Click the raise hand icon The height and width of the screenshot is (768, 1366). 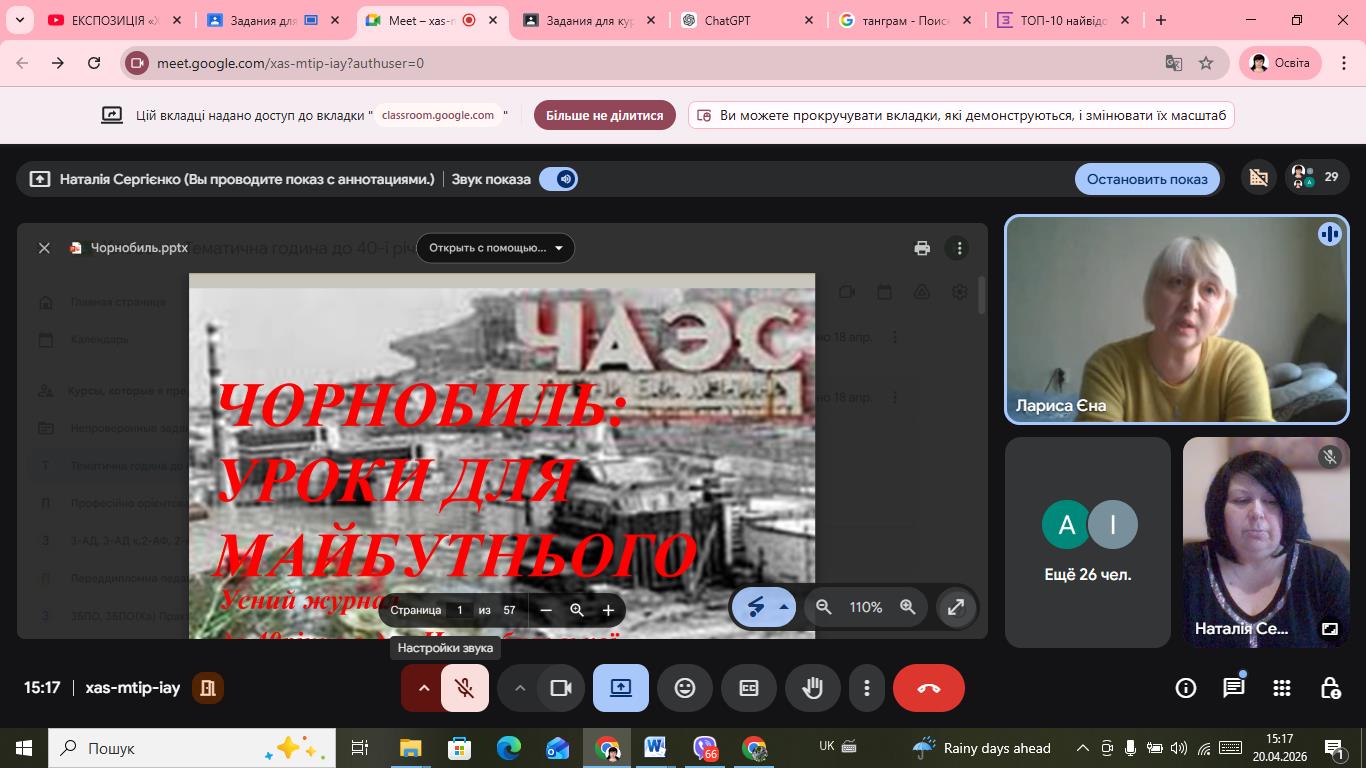pos(812,688)
